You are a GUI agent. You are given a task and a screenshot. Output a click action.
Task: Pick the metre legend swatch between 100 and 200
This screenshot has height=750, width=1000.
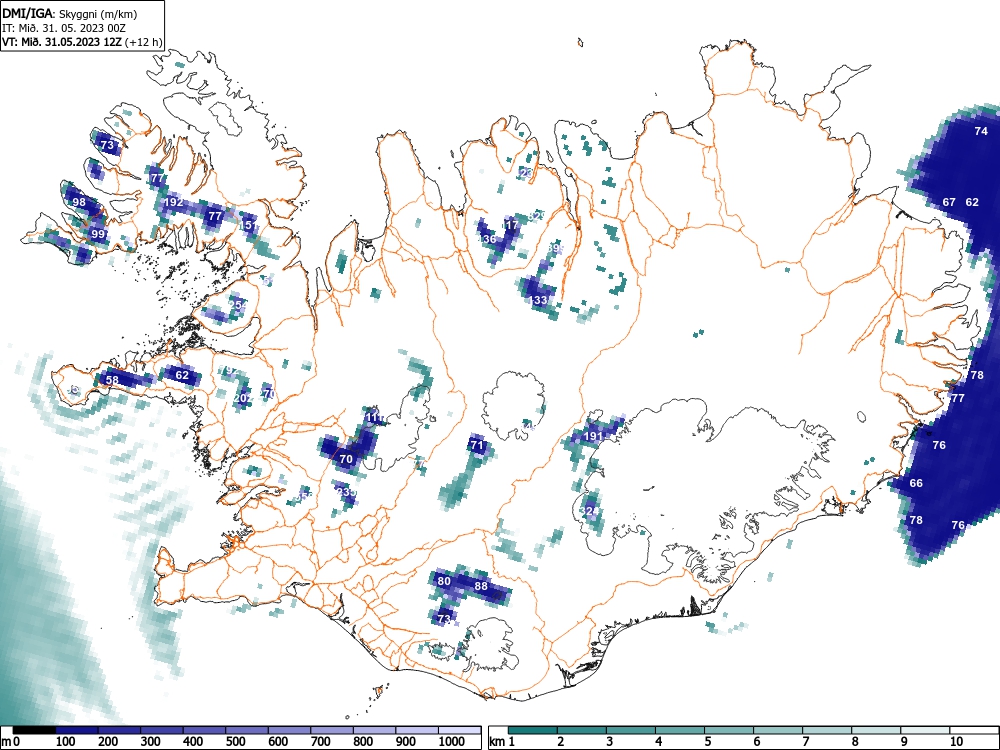coord(77,730)
